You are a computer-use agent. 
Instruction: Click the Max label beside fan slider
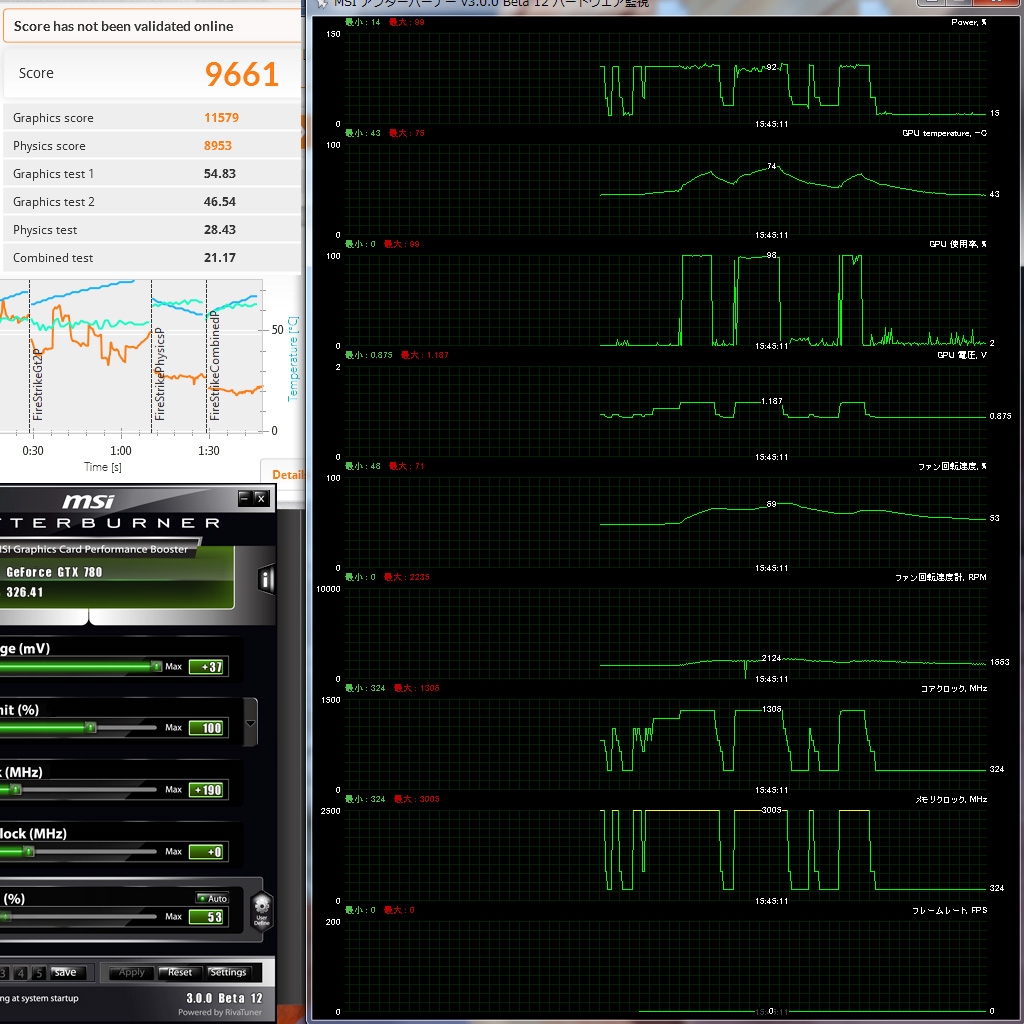point(174,916)
